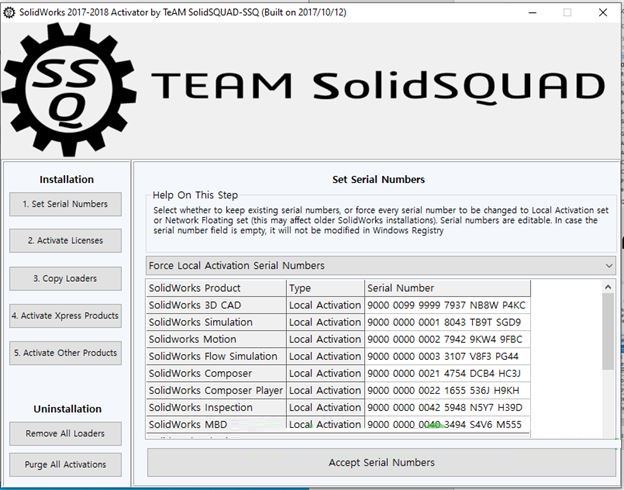Image resolution: width=624 pixels, height=490 pixels.
Task: Click Remove All Loaders button
Action: 65,433
